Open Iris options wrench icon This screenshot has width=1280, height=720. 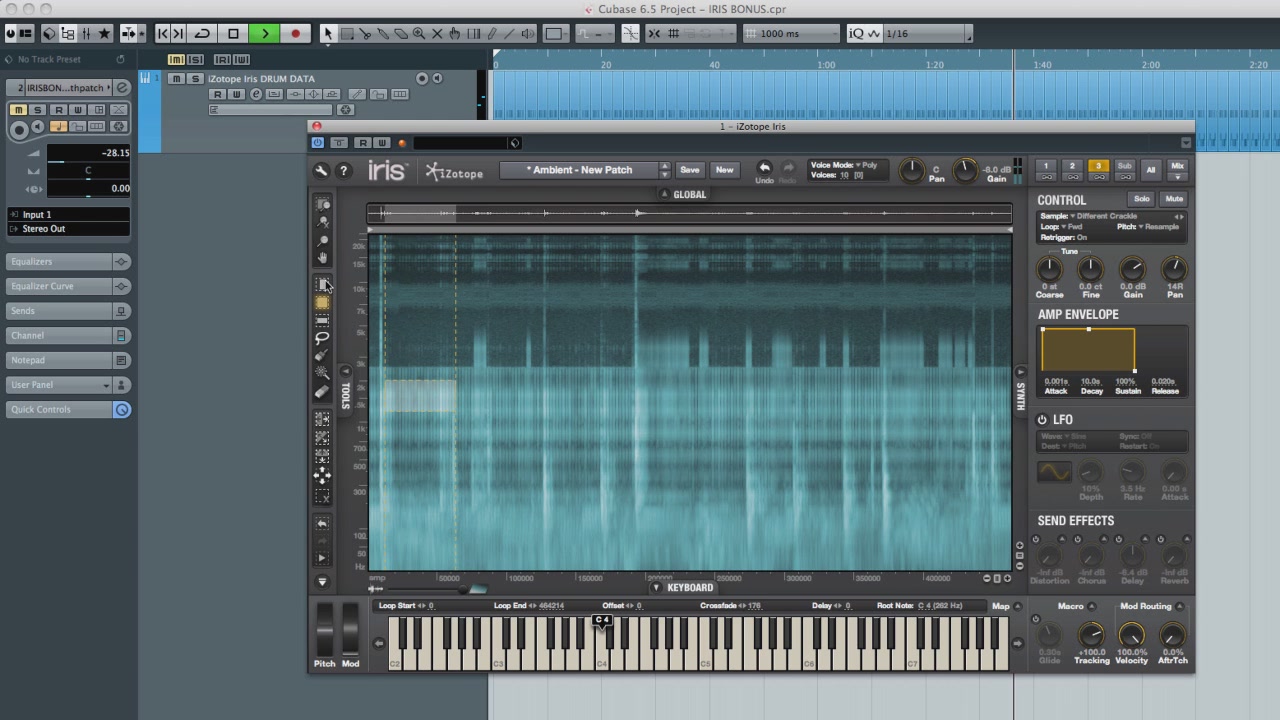coord(322,171)
